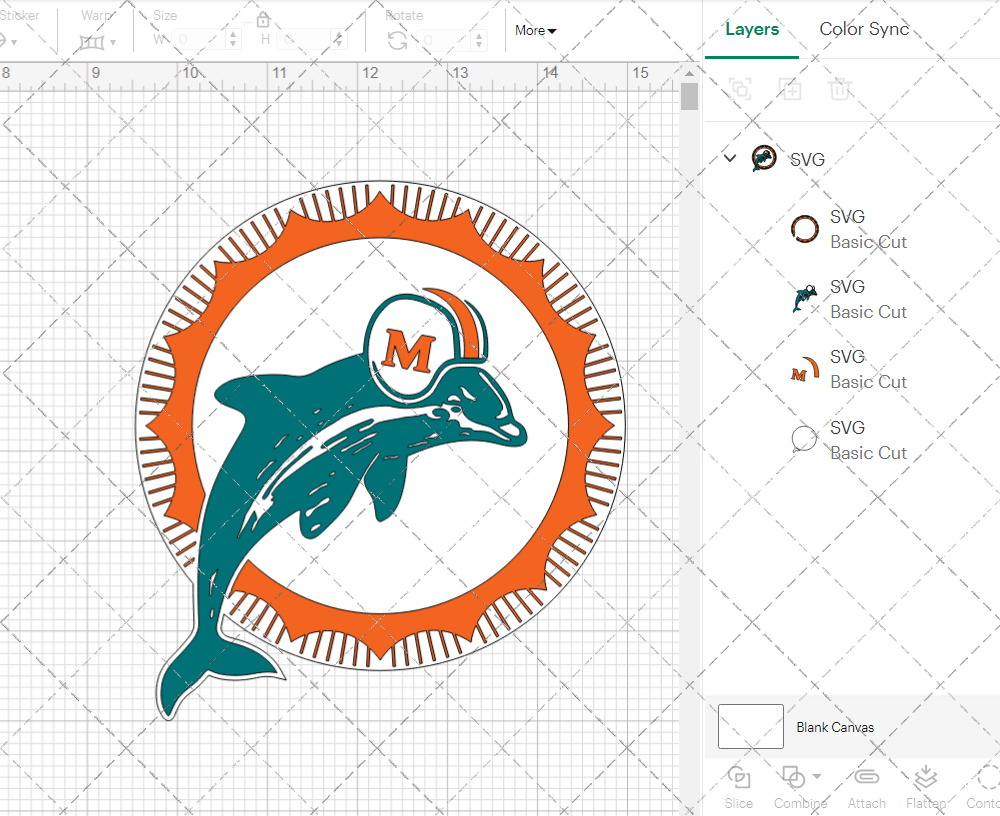The image size is (1000, 816).
Task: Click the Duplicate layer icon
Action: 790,89
